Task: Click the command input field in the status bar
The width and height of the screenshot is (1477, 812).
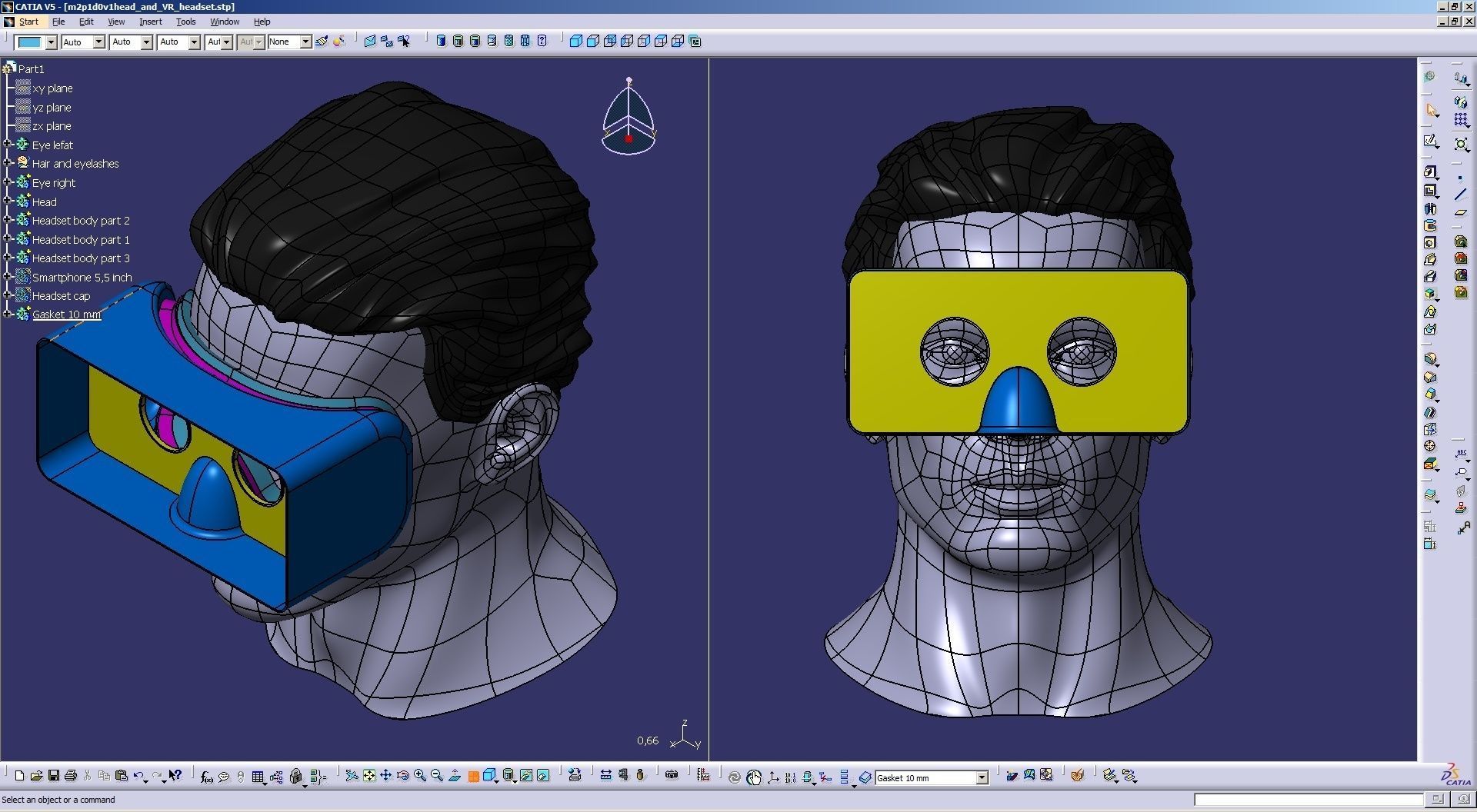Action: (x=1309, y=800)
